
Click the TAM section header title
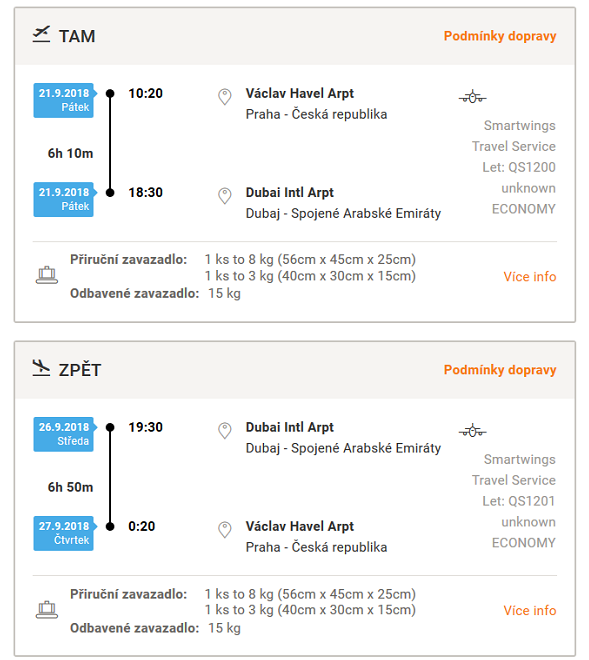(x=77, y=36)
